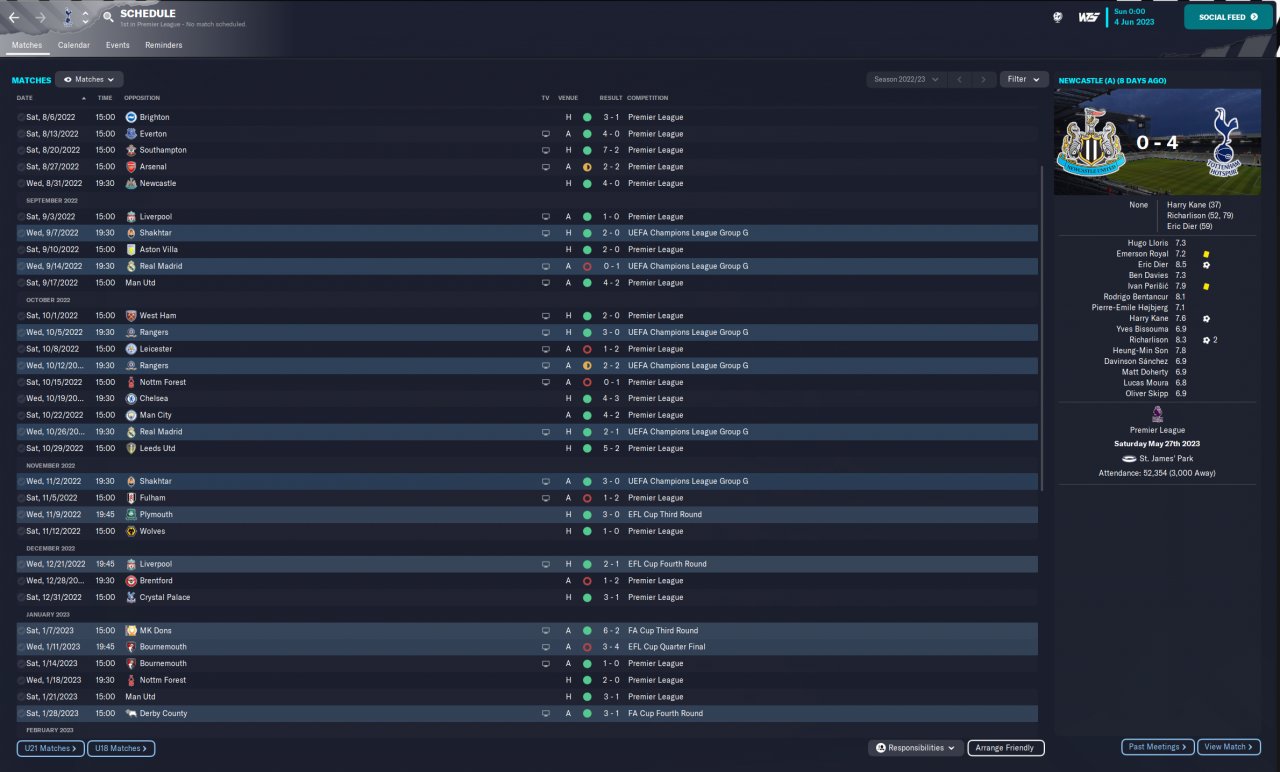1280x772 pixels.
Task: Select the round marker for Sat, 10/1/2022
Action: coord(21,316)
